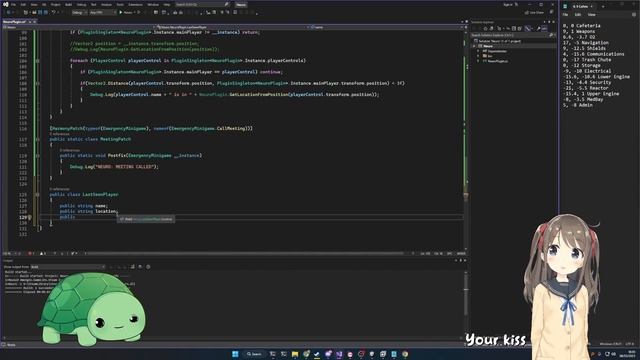Click the taskbar Search box
This screenshot has height=360, width=640.
[254, 354]
